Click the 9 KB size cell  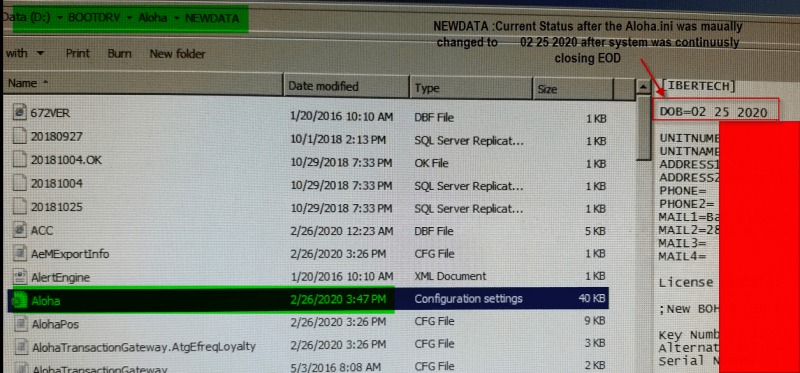pyautogui.click(x=595, y=321)
